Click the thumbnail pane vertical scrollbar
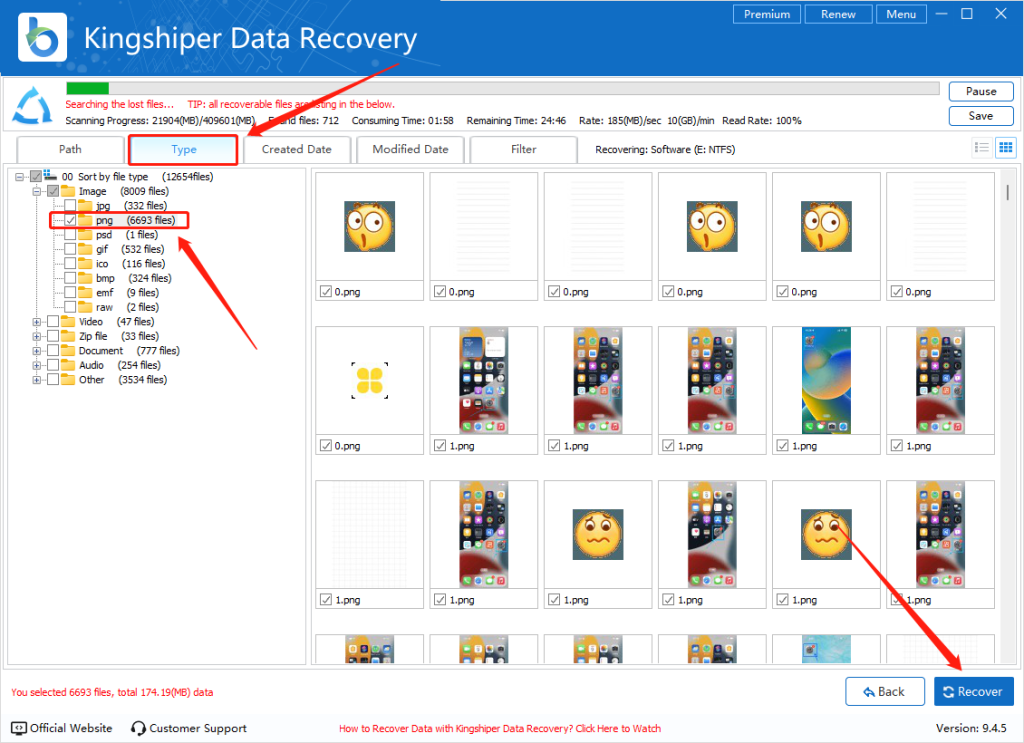 click(1007, 193)
